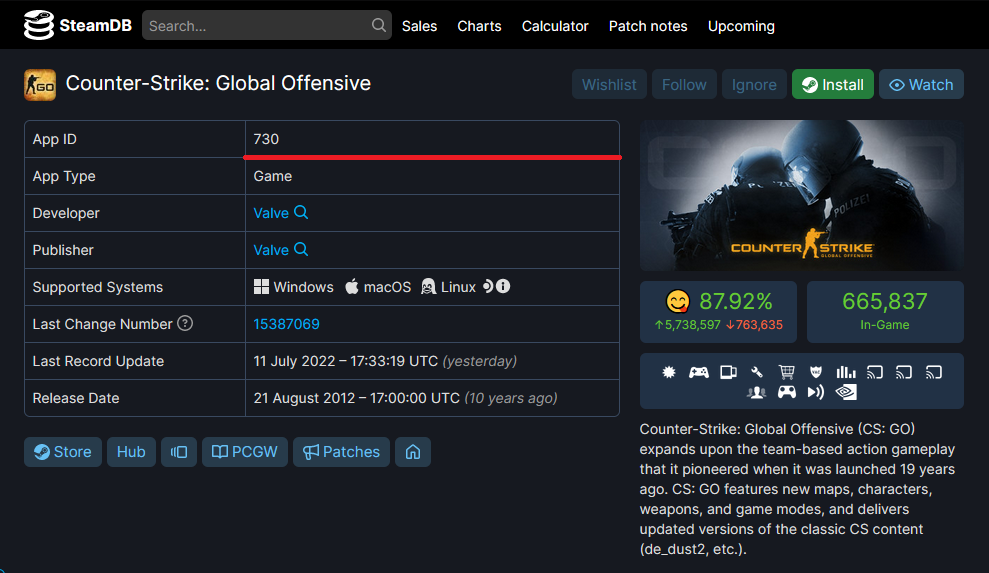
Task: Click the Ignore button
Action: click(x=754, y=85)
